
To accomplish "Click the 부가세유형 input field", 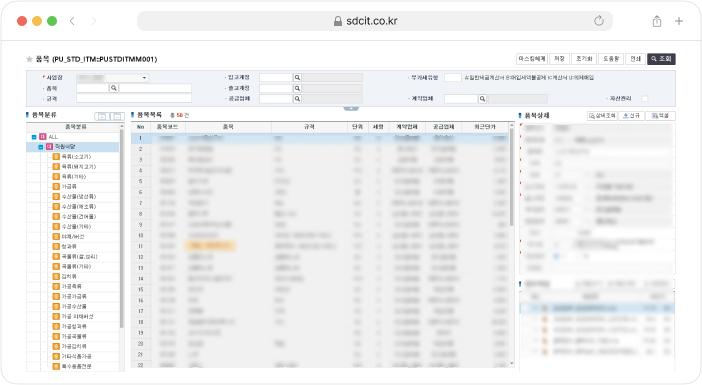I will click(453, 78).
